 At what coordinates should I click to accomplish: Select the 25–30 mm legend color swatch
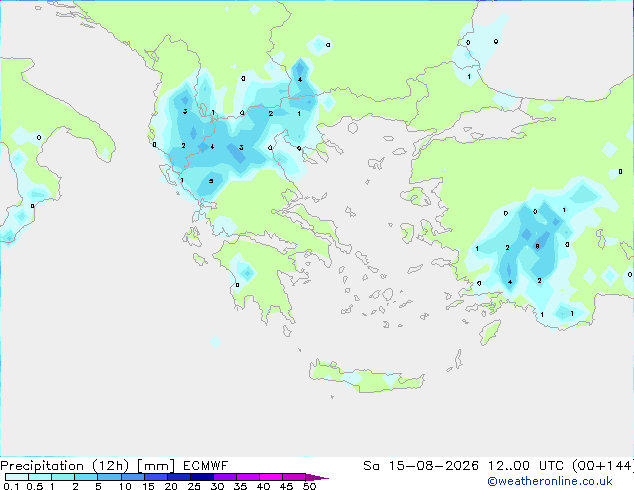click(x=202, y=477)
